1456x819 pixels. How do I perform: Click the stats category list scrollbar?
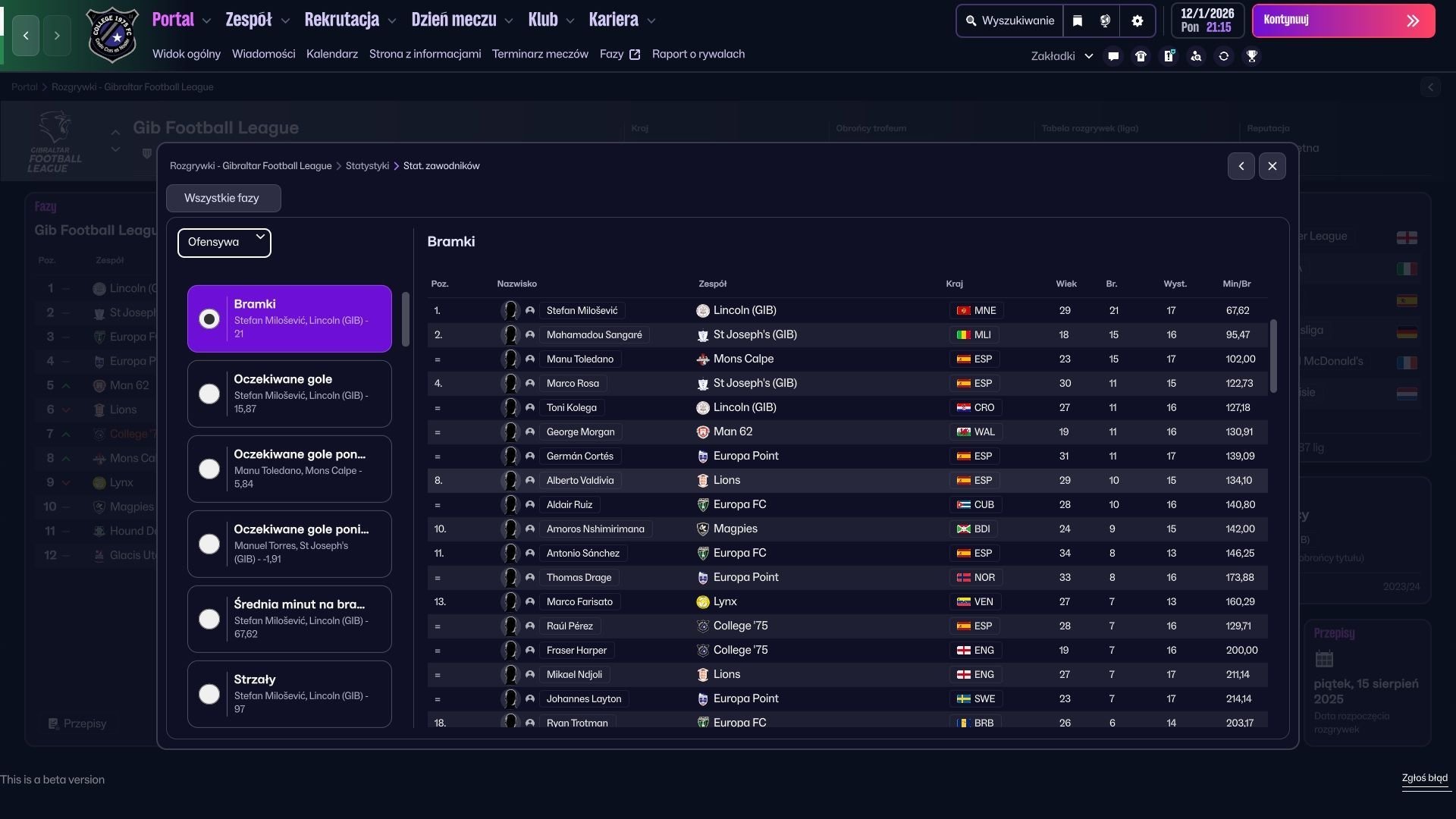(406, 319)
